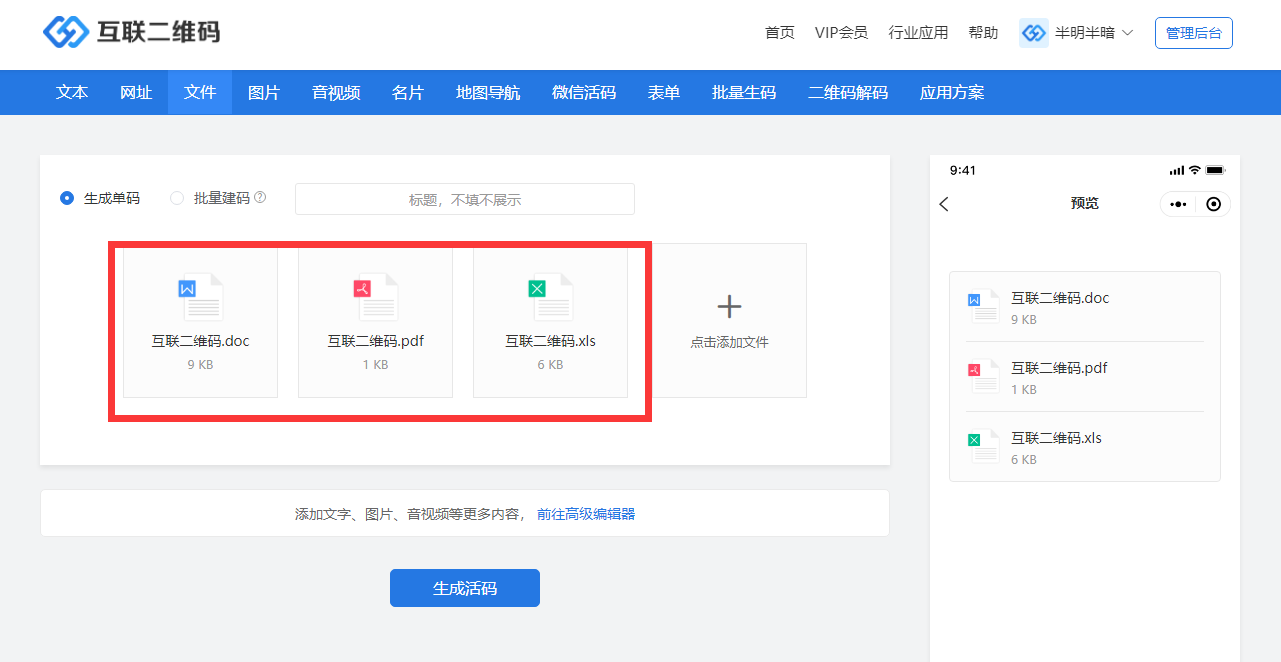Open the 前往高级编辑器 link
The height and width of the screenshot is (662, 1281).
click(x=586, y=514)
